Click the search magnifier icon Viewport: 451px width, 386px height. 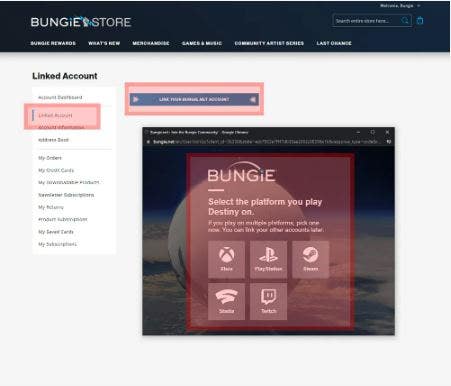tap(405, 21)
